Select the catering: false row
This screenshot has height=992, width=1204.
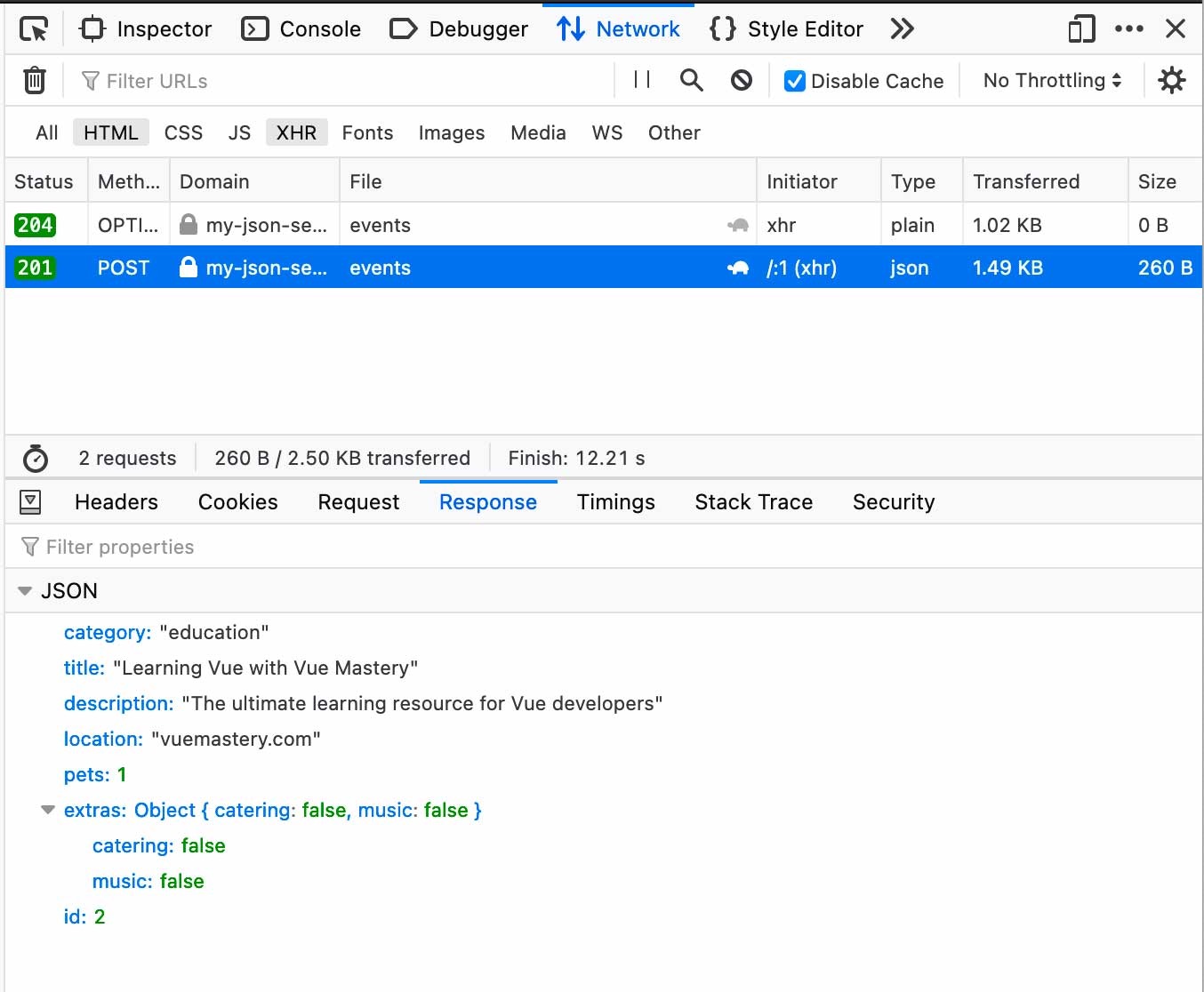tap(604, 845)
